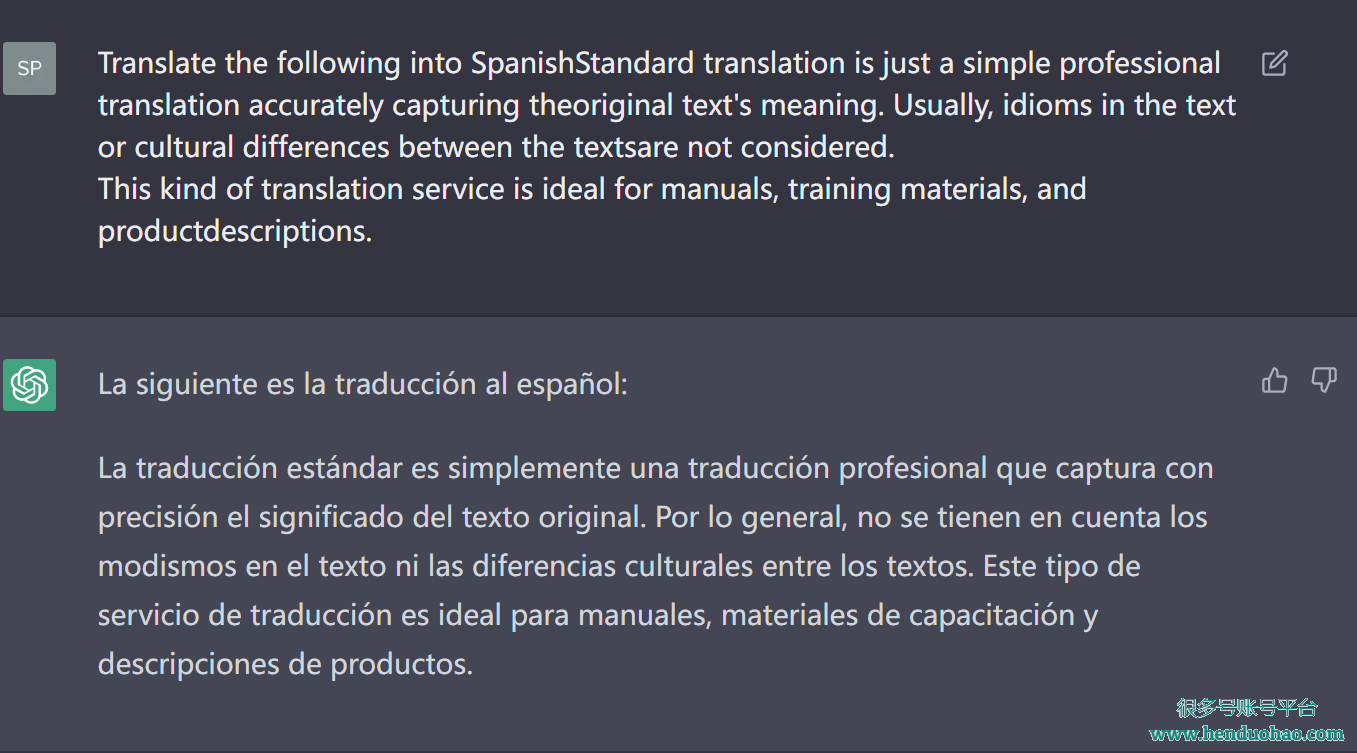Click the edit message pencil icon
Image resolution: width=1357 pixels, height=753 pixels.
click(1274, 64)
